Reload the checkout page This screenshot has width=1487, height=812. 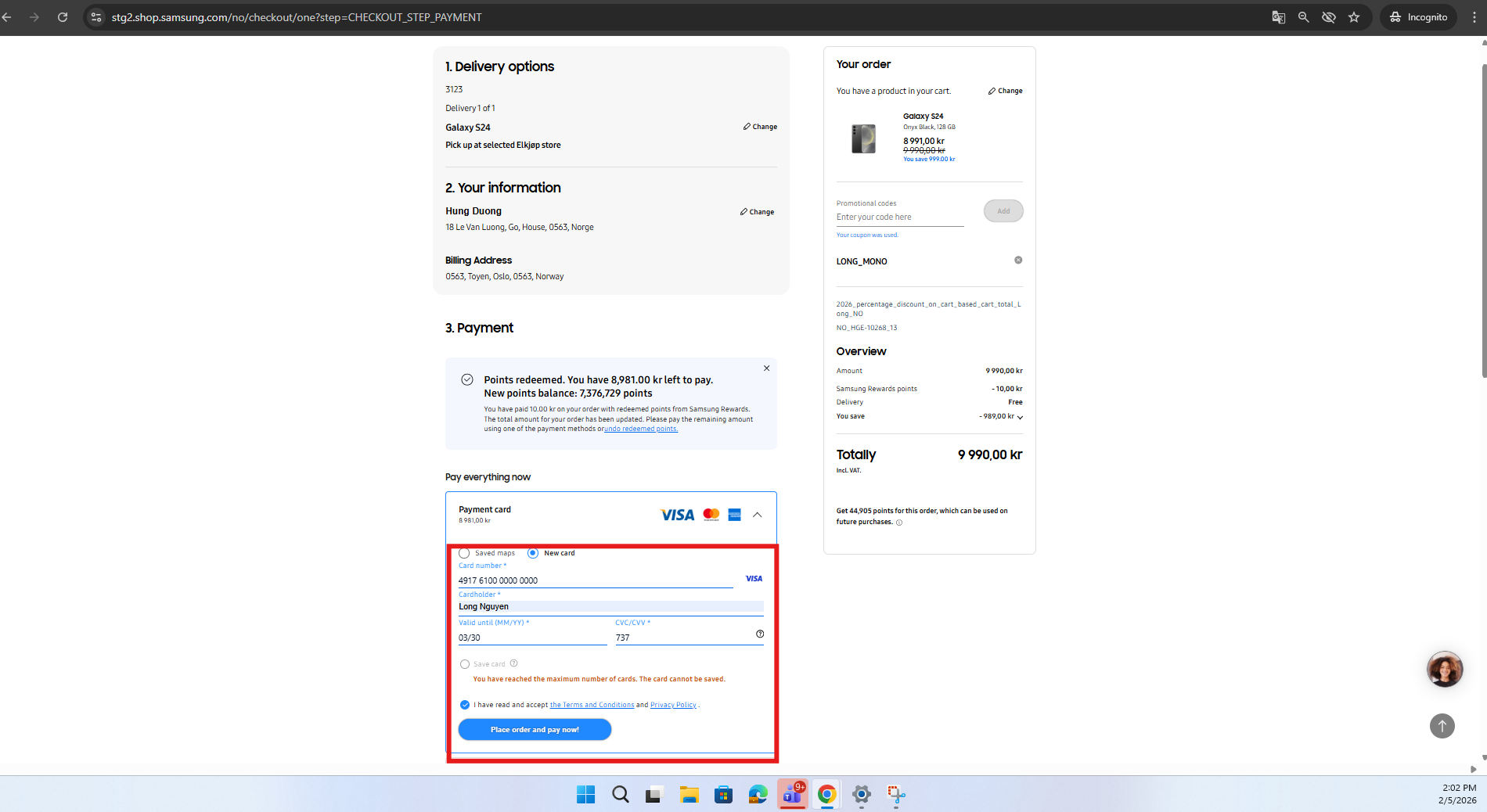click(x=63, y=17)
